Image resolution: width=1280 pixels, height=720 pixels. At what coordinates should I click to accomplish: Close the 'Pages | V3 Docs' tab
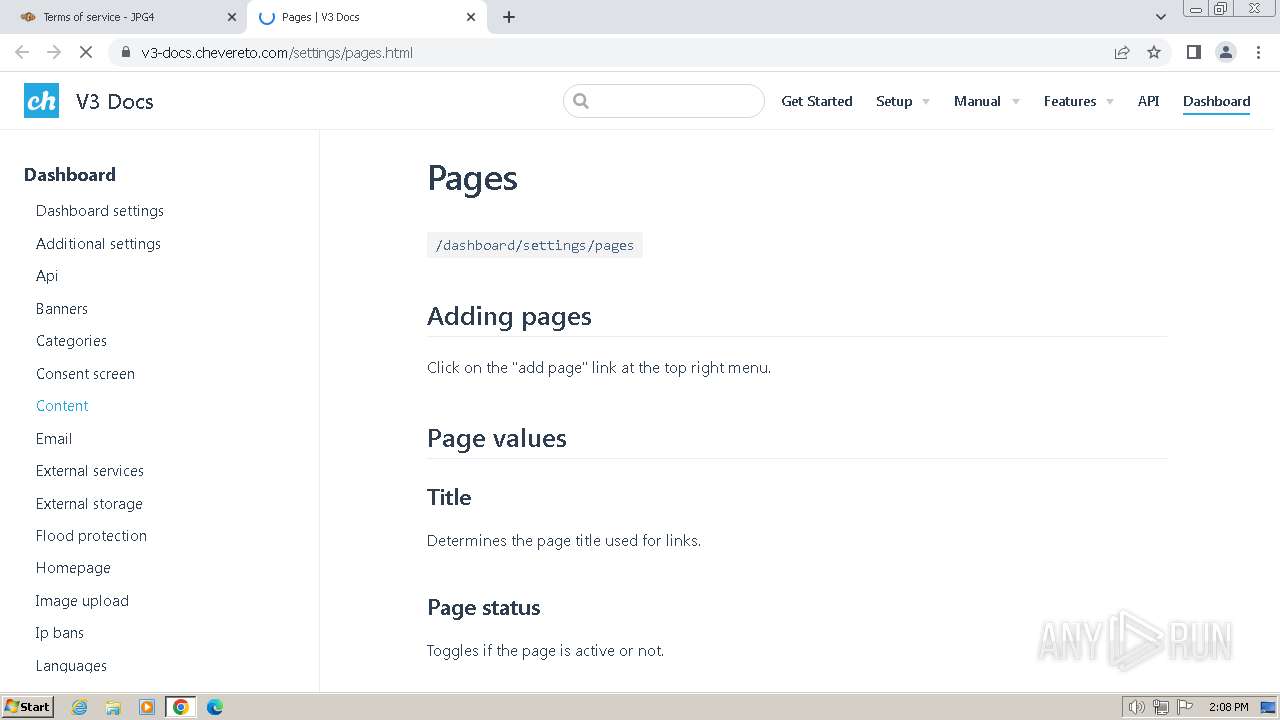471,17
